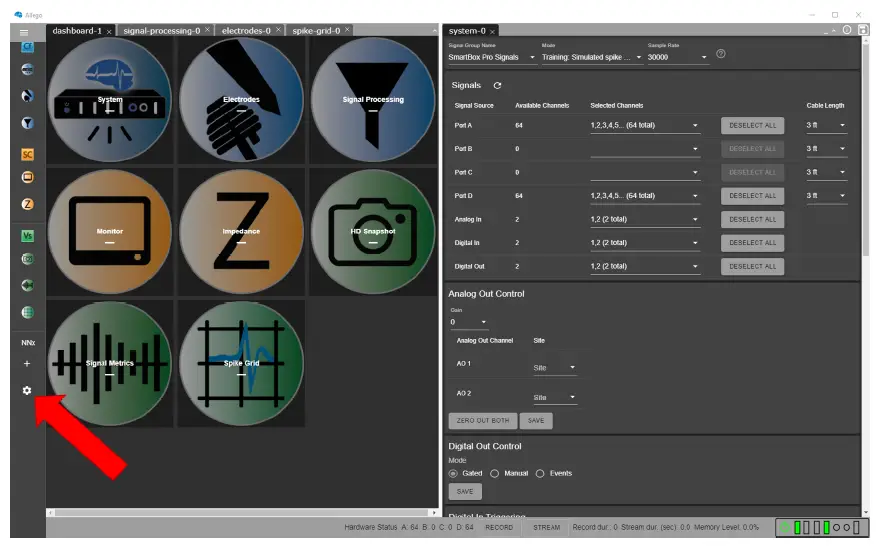
Task: Click Deselect All for Port D
Action: click(753, 196)
